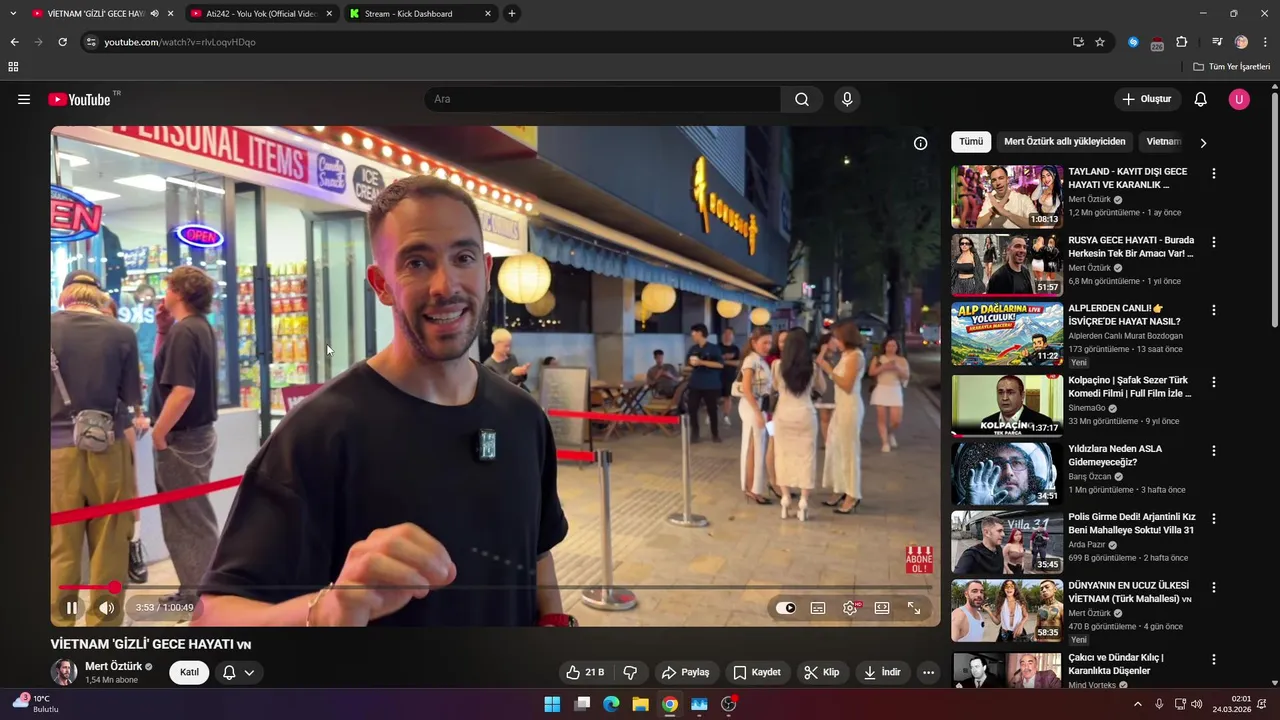This screenshot has width=1280, height=720.
Task: Switch to theater mode
Action: pyautogui.click(x=882, y=608)
